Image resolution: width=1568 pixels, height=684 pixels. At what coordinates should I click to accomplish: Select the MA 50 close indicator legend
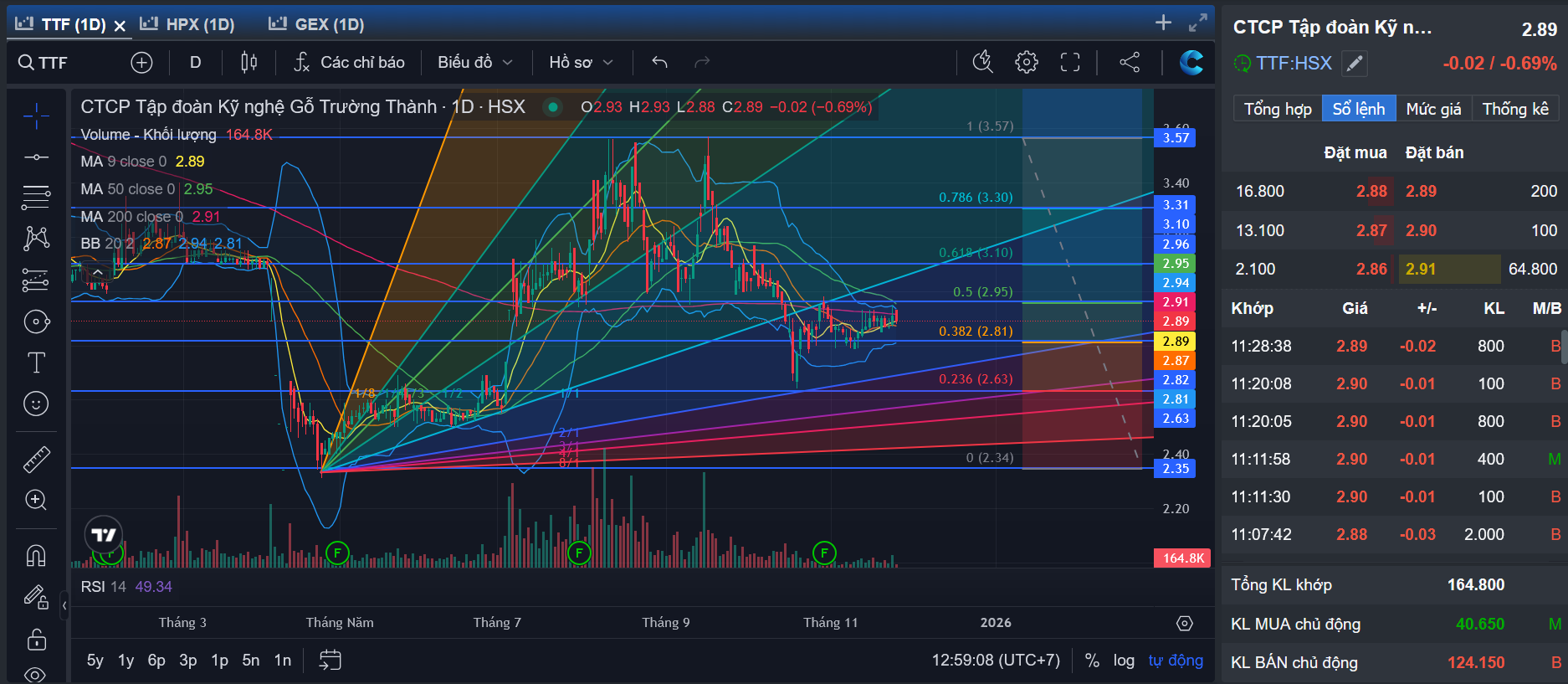click(146, 189)
